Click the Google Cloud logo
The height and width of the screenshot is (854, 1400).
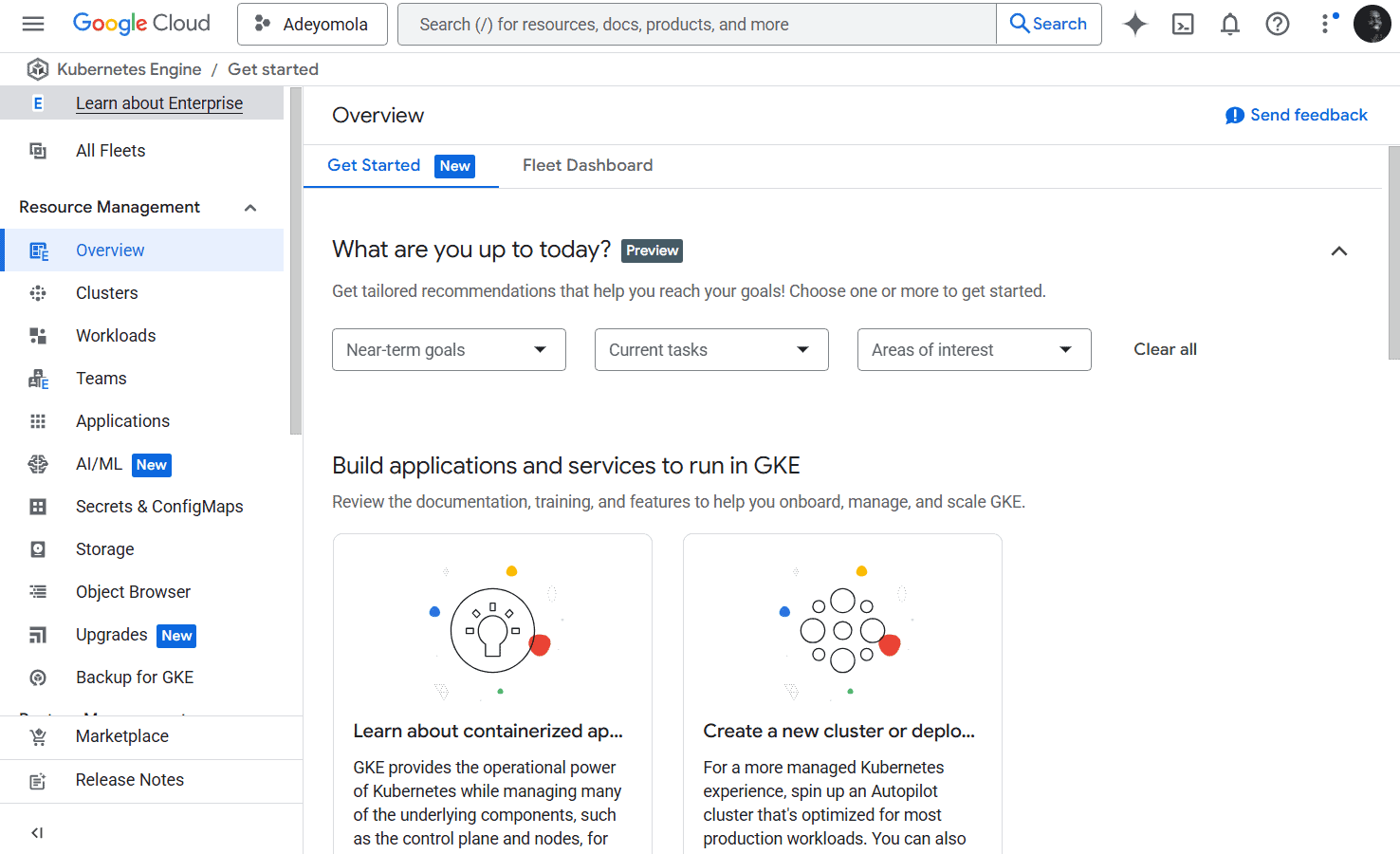pos(141,24)
